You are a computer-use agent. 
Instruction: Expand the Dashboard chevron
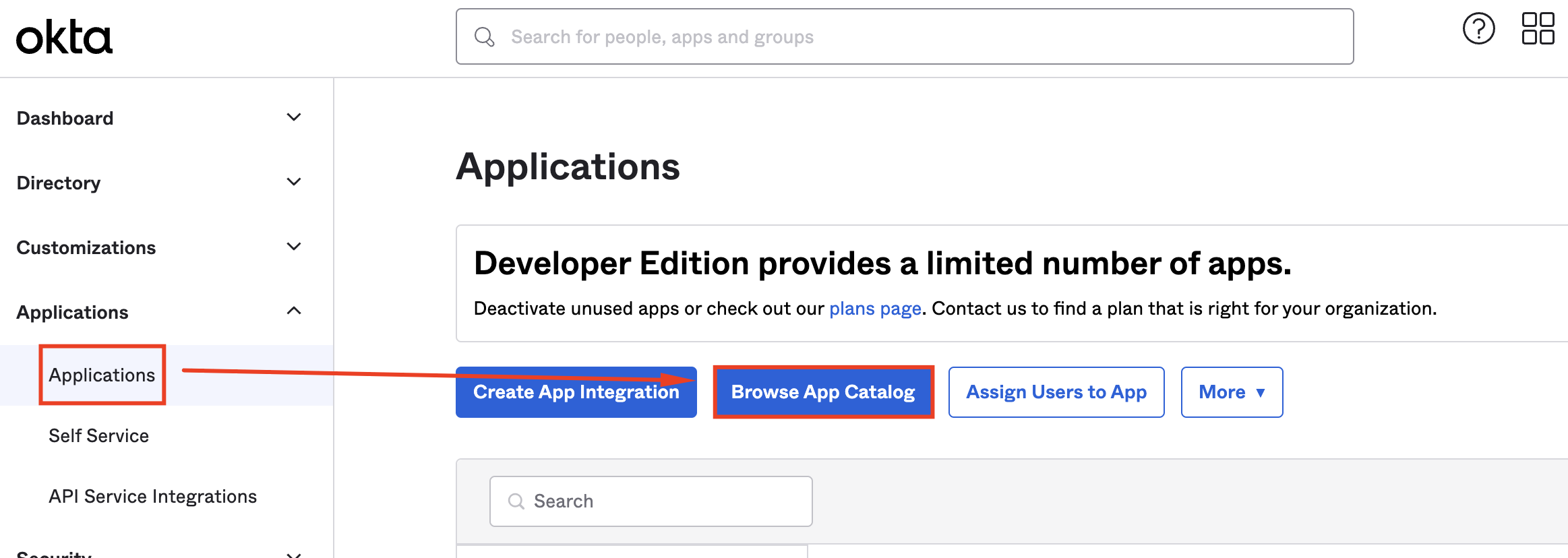coord(294,117)
